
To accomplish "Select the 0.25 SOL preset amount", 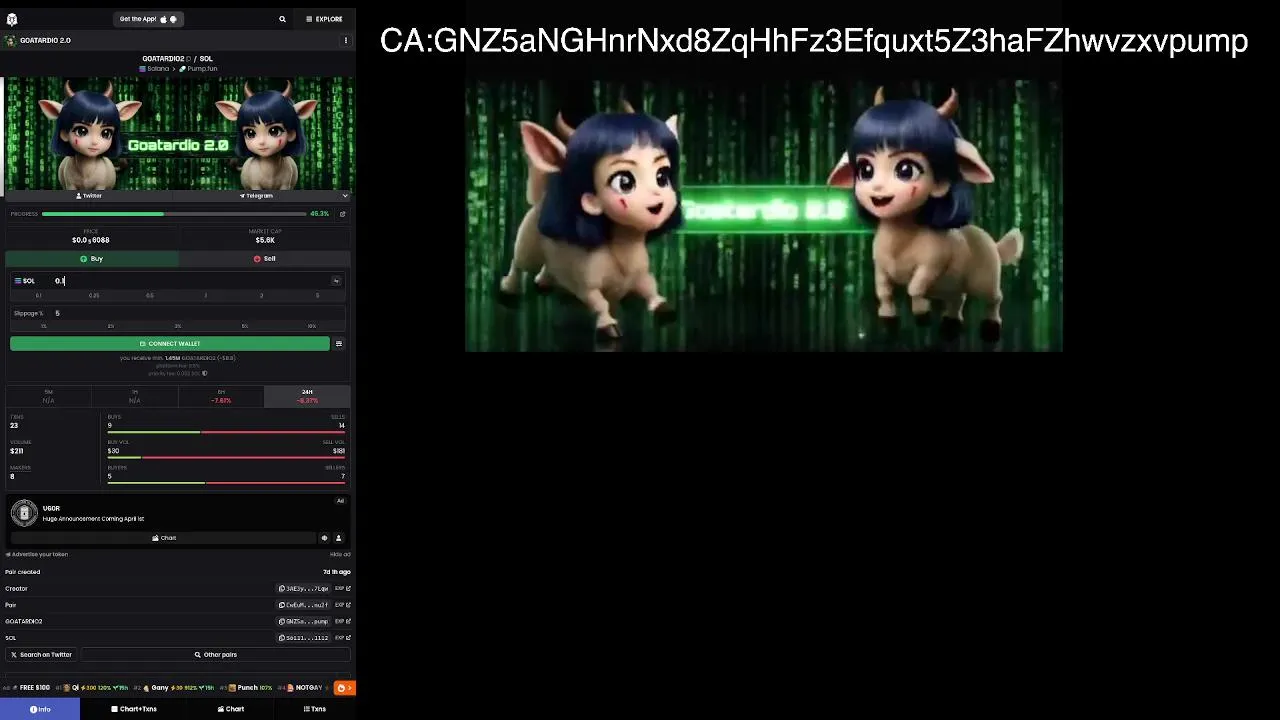I will (x=94, y=296).
